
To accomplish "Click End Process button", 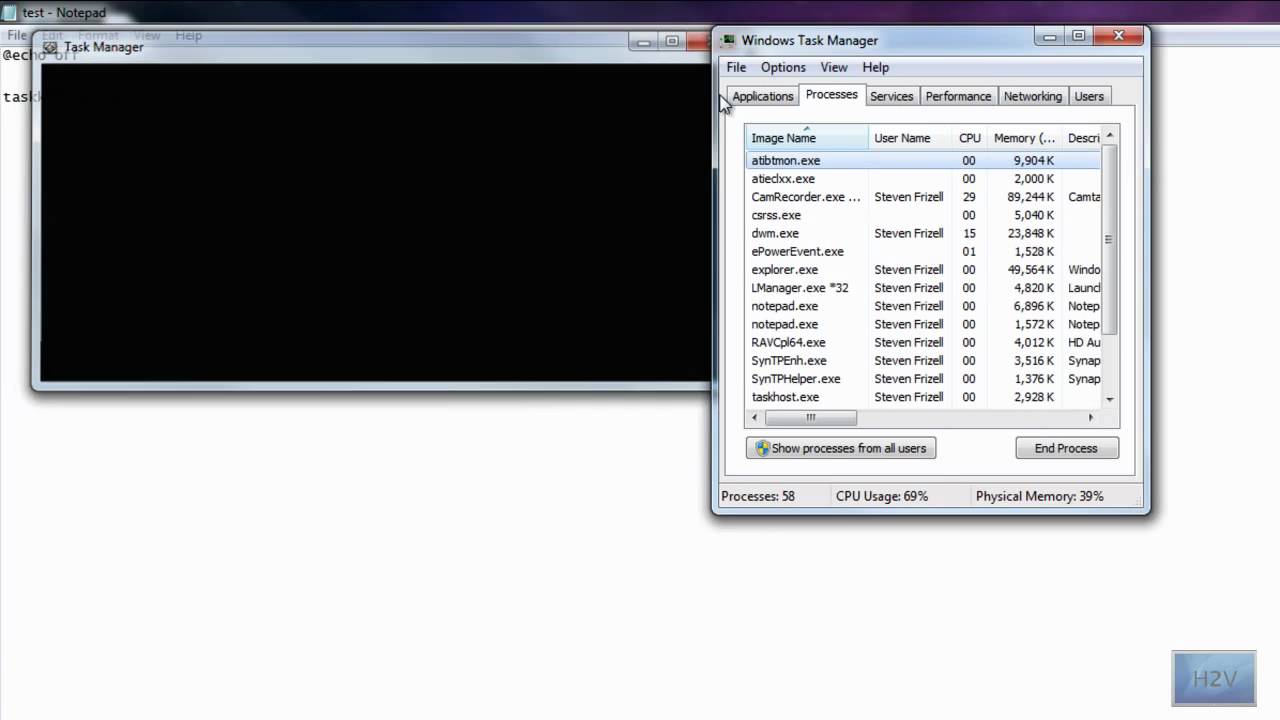I will (x=1066, y=448).
